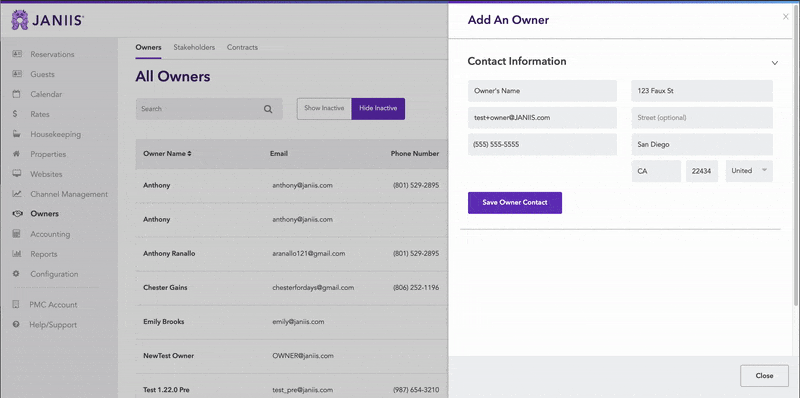Click the Calendar sidebar icon
This screenshot has height=398, width=800.
point(16,94)
